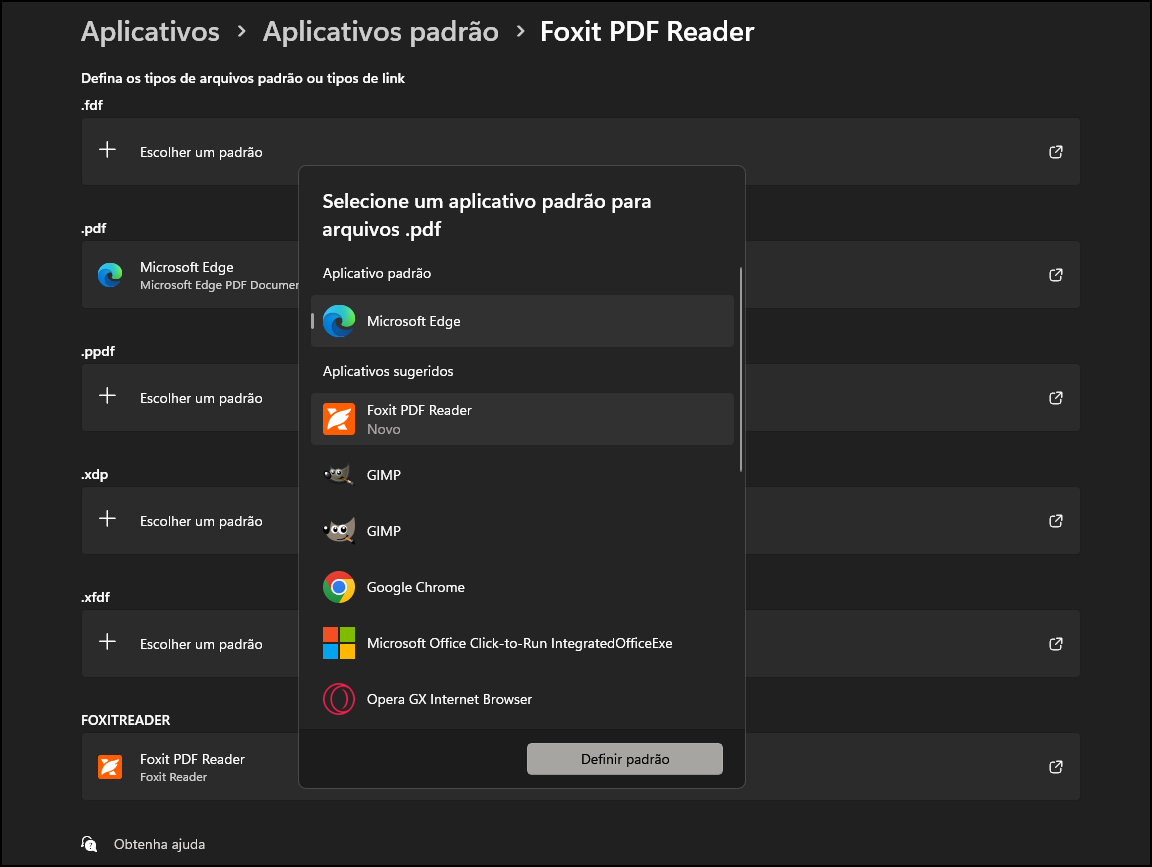Pick Microsoft Office Click-to-Run IntegratedOfficeExe
Viewport: 1152px width, 867px height.
(x=522, y=643)
